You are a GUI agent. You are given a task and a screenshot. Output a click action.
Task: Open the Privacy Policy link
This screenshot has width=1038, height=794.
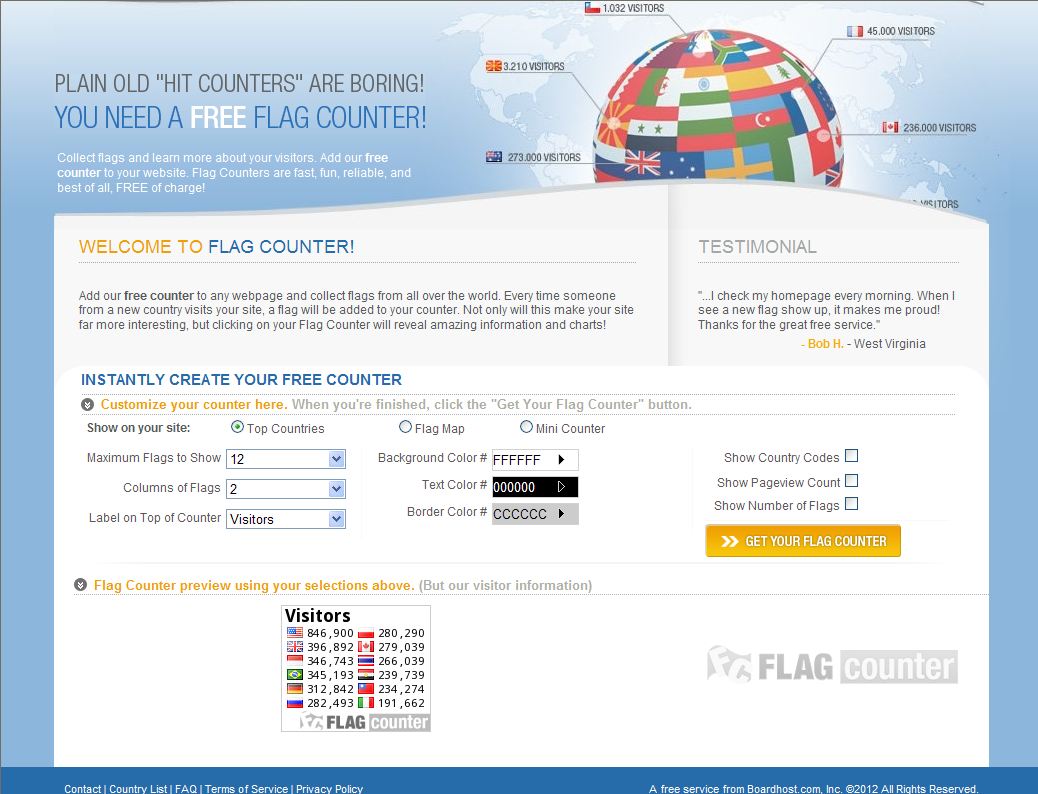pyautogui.click(x=329, y=789)
